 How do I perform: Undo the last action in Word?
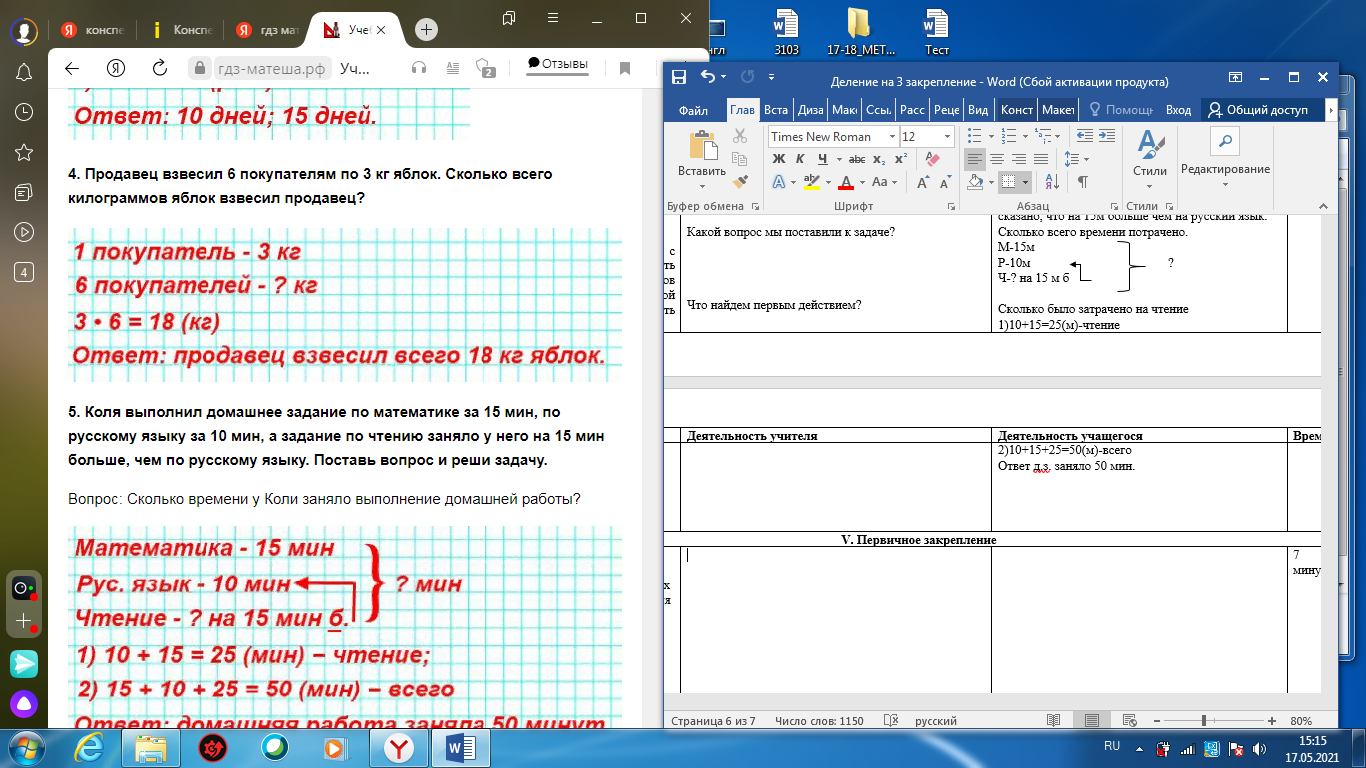click(707, 77)
